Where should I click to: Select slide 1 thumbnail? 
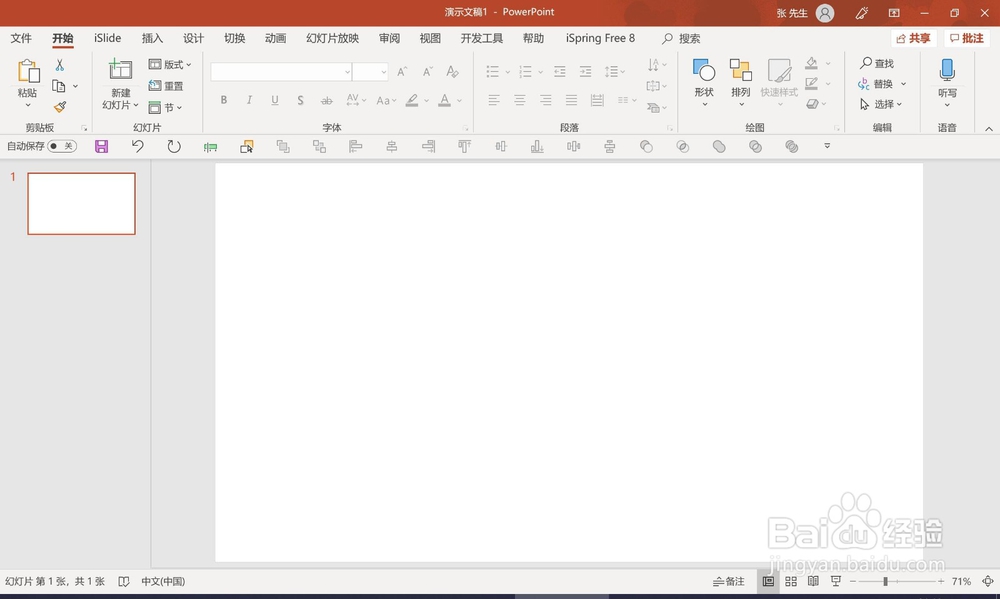(x=82, y=203)
